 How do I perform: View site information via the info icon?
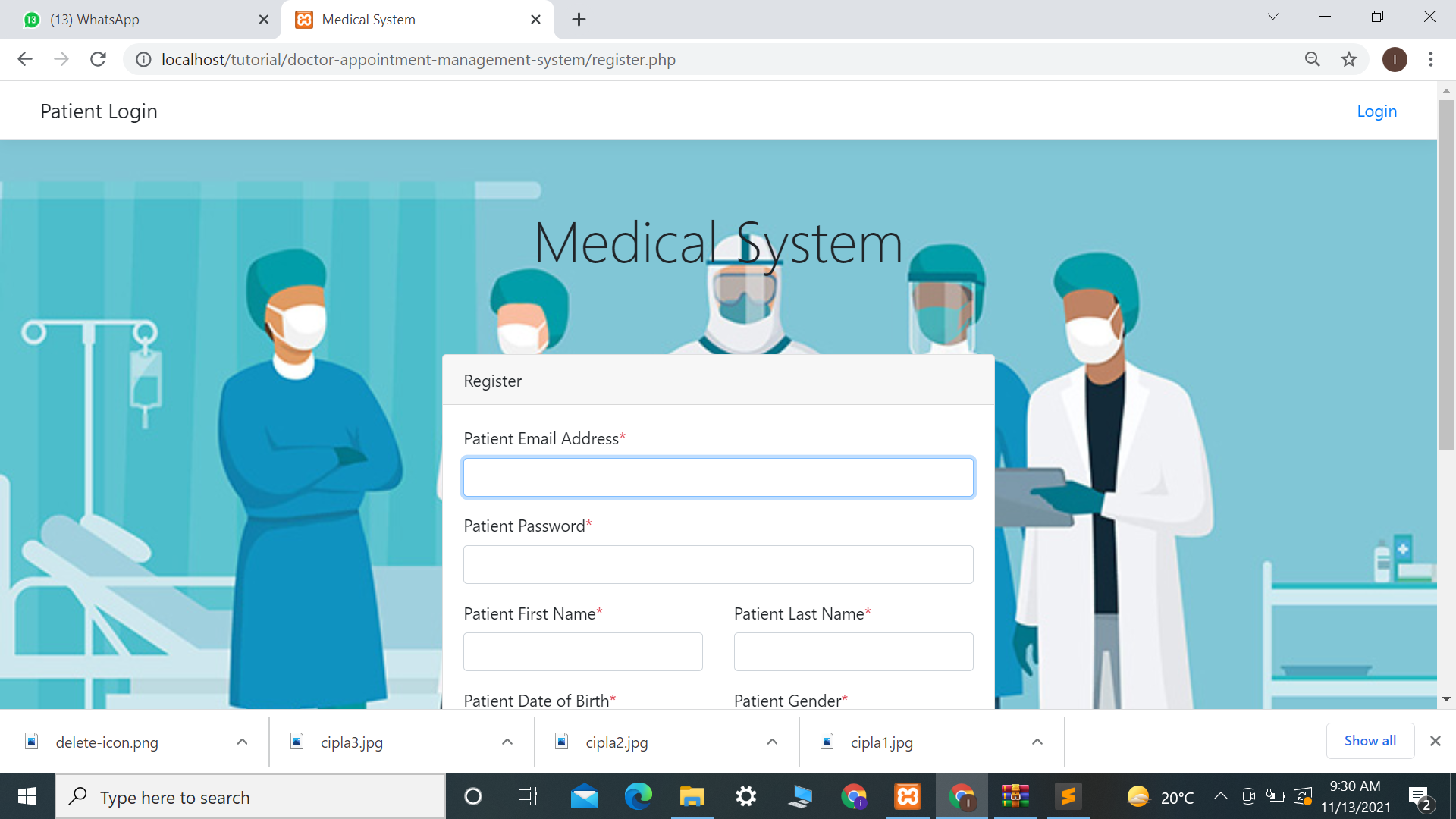pos(143,59)
